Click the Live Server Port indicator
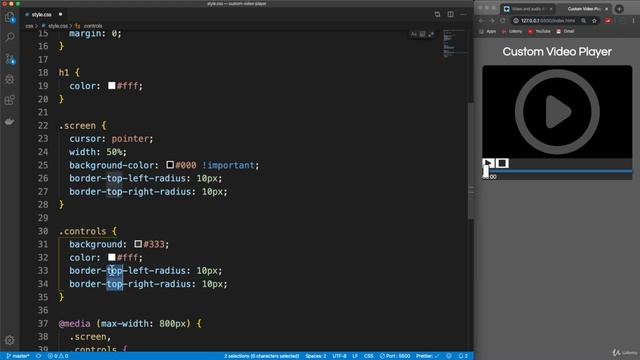Image resolution: width=640 pixels, height=360 pixels. tap(395, 356)
